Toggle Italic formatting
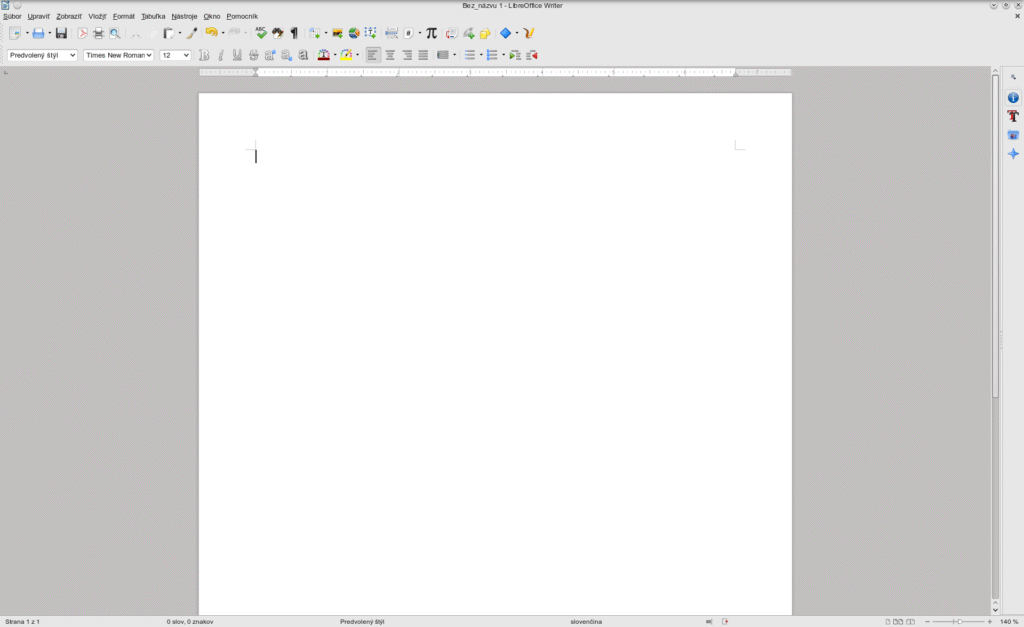 click(x=221, y=56)
